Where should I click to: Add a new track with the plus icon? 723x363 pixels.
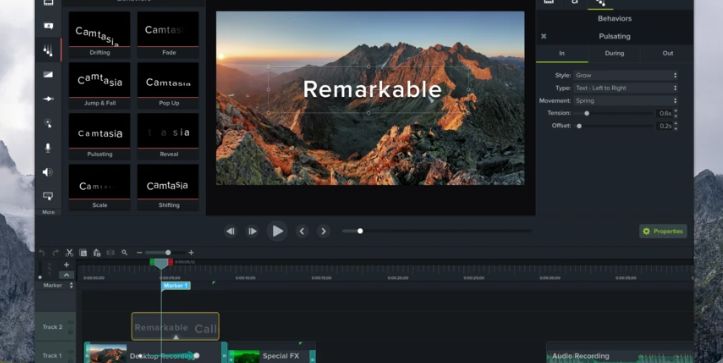66,265
